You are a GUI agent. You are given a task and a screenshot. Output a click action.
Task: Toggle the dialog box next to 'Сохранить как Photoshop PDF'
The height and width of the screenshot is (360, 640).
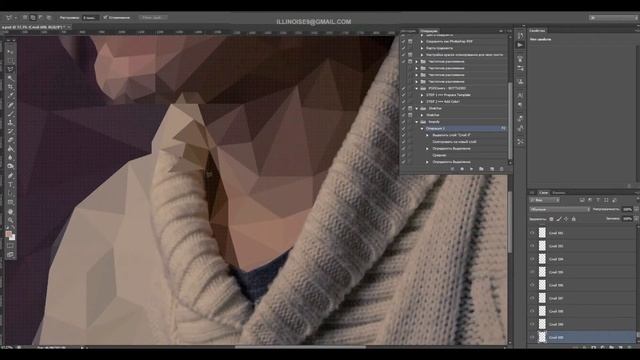point(410,42)
